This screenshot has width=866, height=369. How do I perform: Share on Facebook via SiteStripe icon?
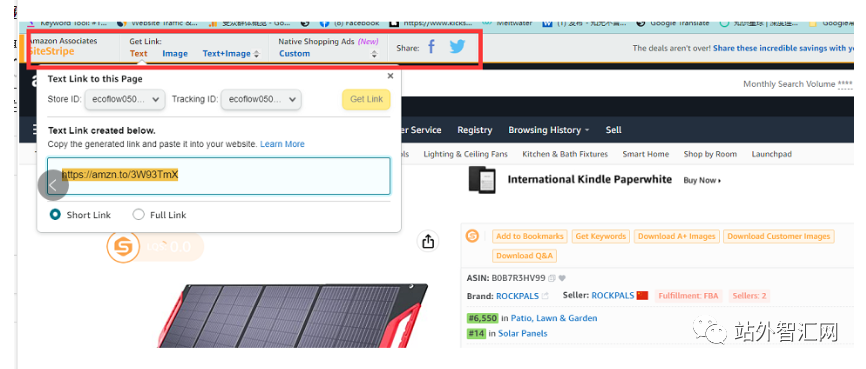click(x=431, y=48)
